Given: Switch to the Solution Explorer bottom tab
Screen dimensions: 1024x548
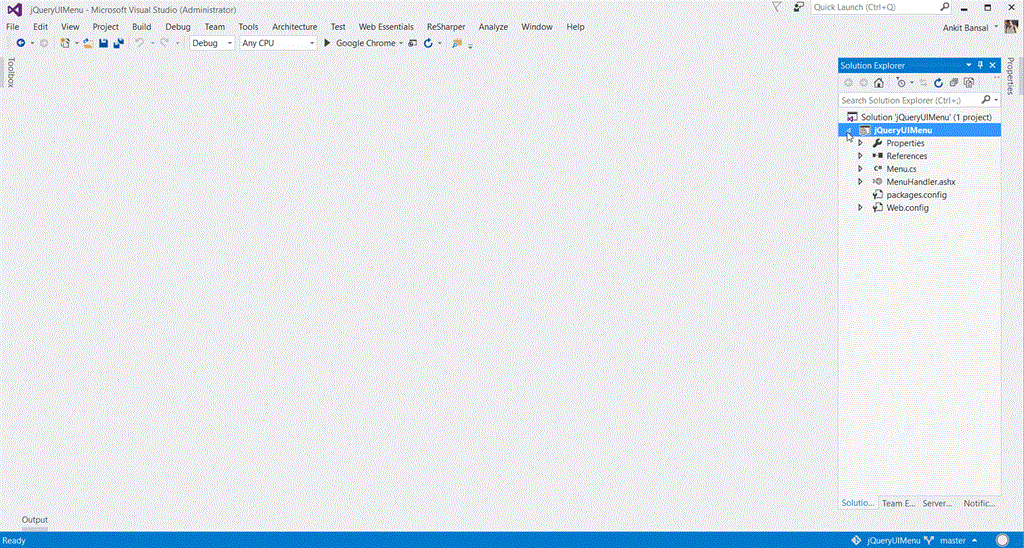Looking at the screenshot, I should click(857, 503).
